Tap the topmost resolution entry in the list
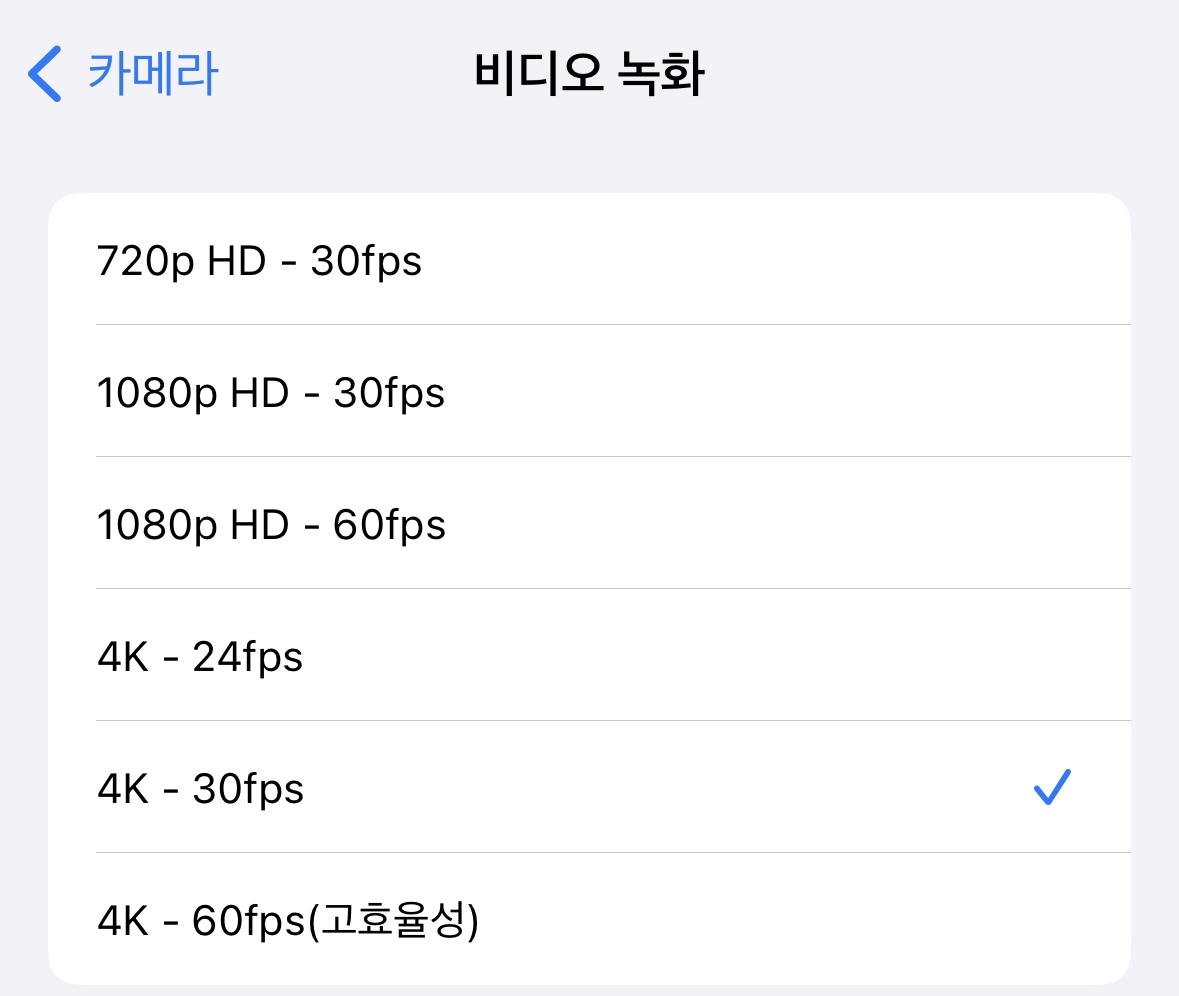This screenshot has width=1179, height=996. (589, 260)
